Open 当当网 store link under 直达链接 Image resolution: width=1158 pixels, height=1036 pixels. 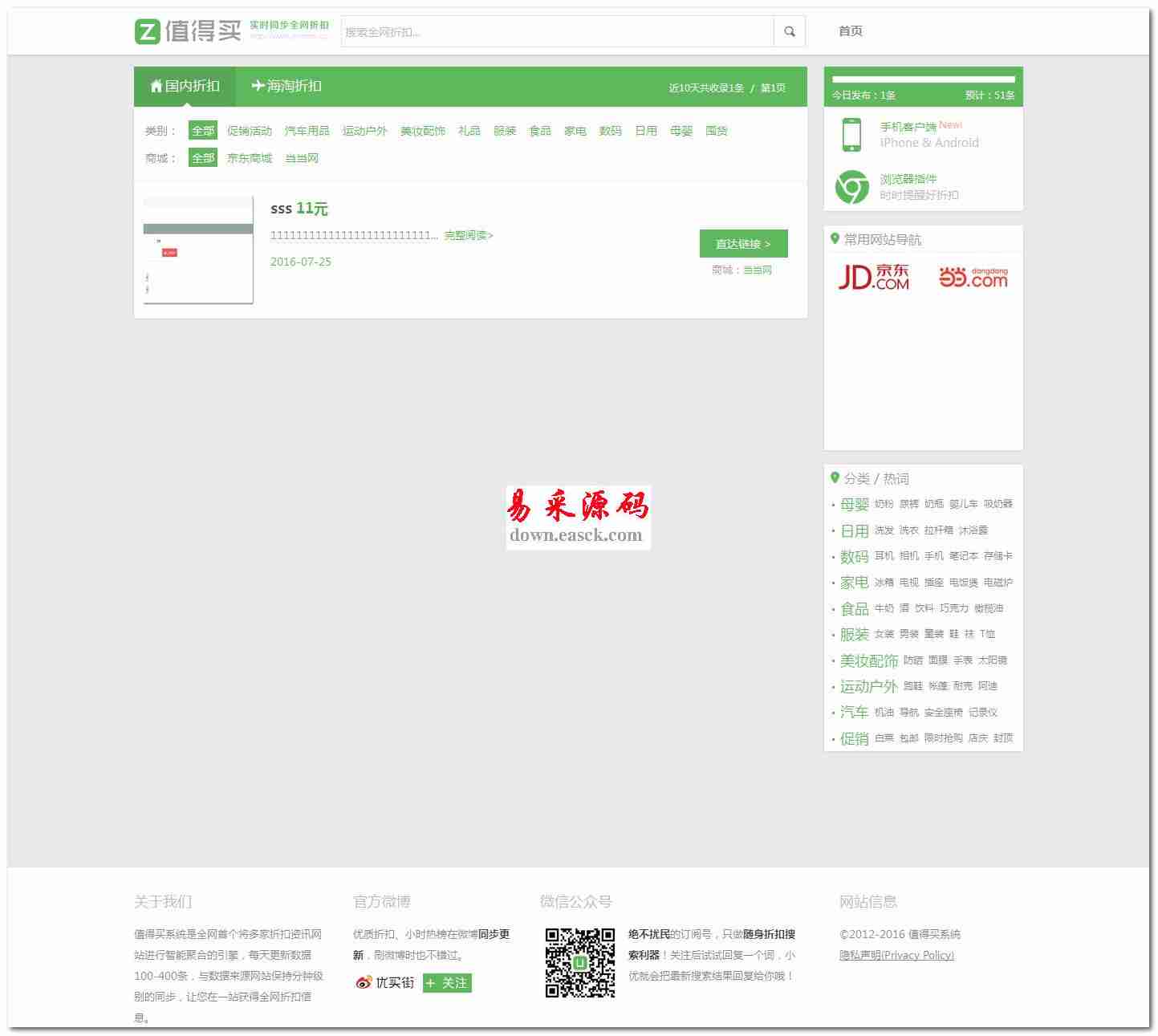(x=758, y=270)
